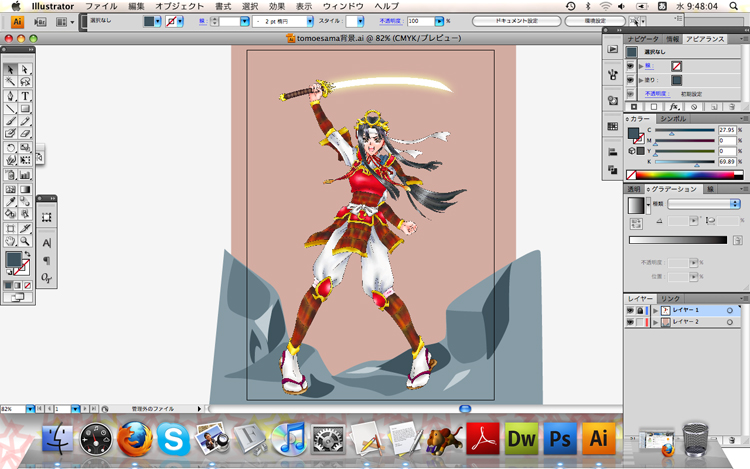This screenshot has height=469, width=750.
Task: Select the Eyedropper tool
Action: point(11,202)
